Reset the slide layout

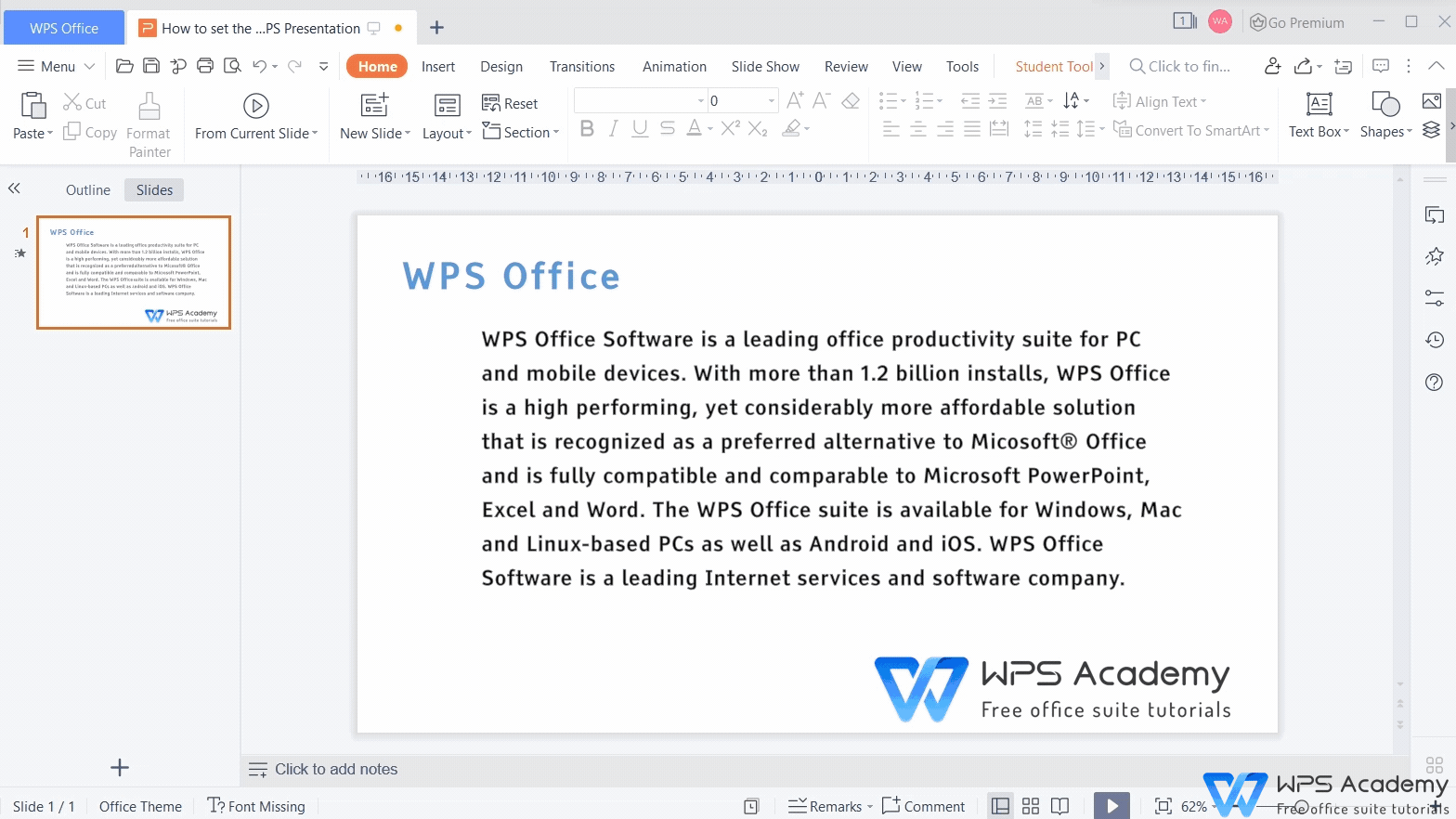click(510, 103)
